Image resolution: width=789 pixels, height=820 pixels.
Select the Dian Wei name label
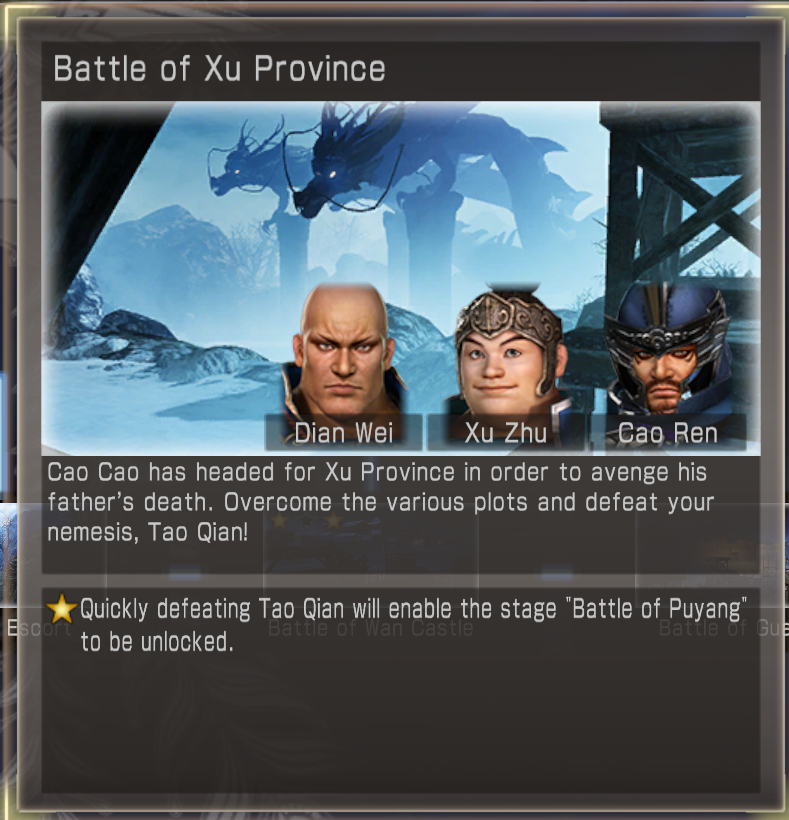[x=344, y=433]
